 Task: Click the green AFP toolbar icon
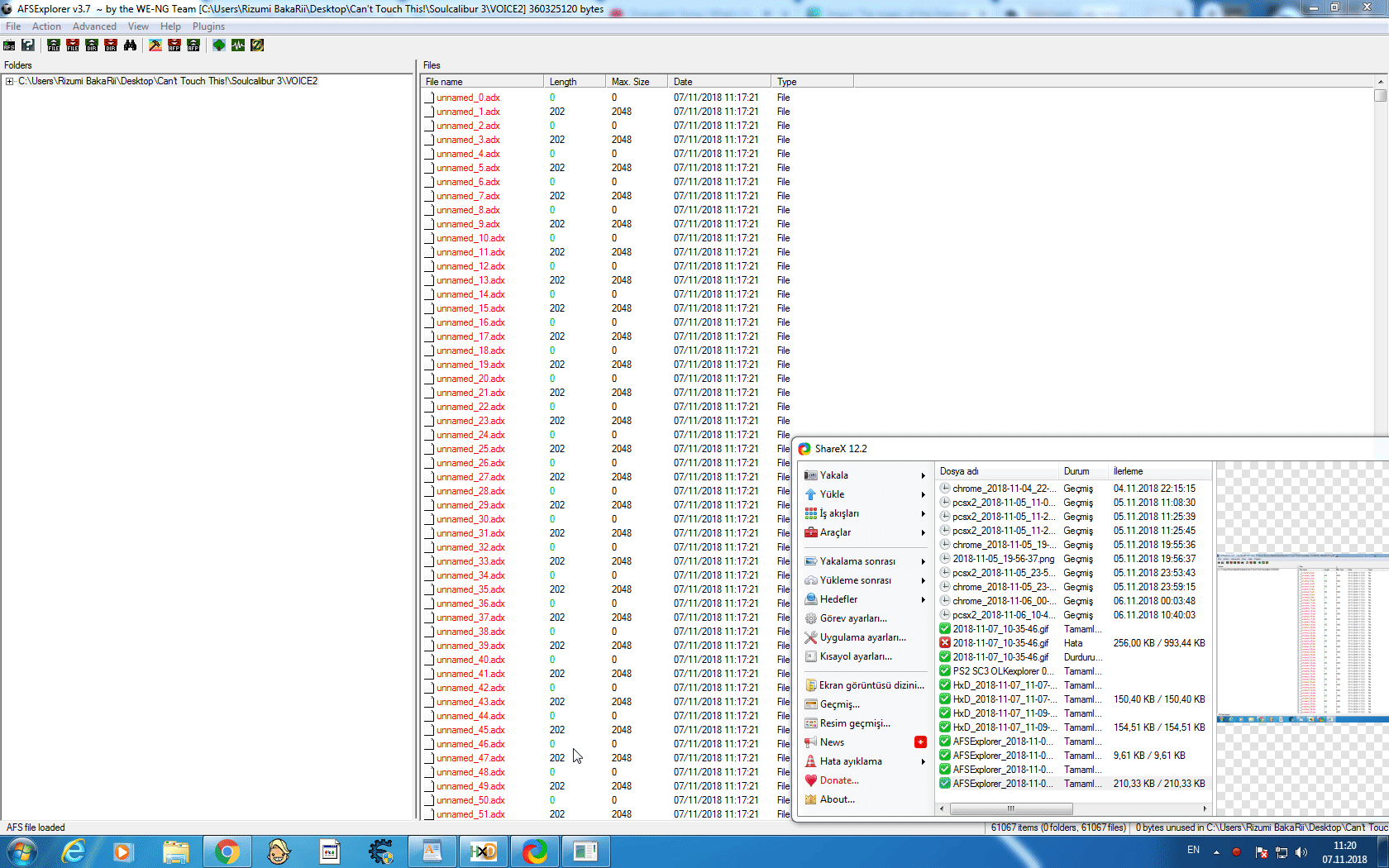point(193,45)
